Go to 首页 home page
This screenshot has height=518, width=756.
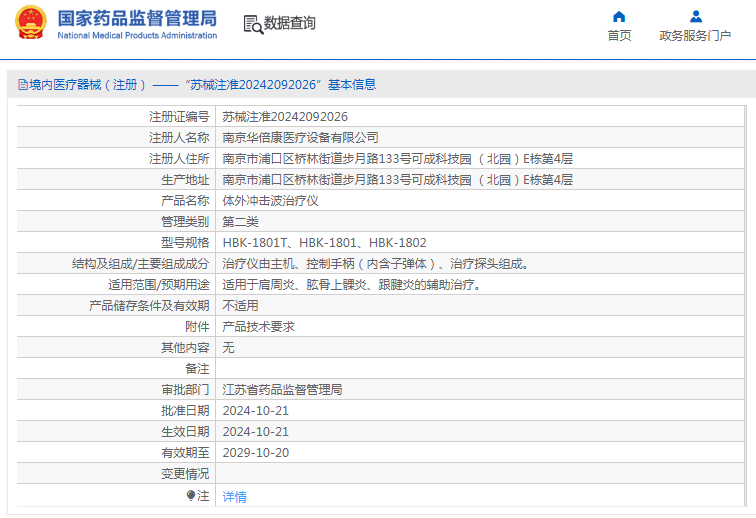click(x=619, y=35)
